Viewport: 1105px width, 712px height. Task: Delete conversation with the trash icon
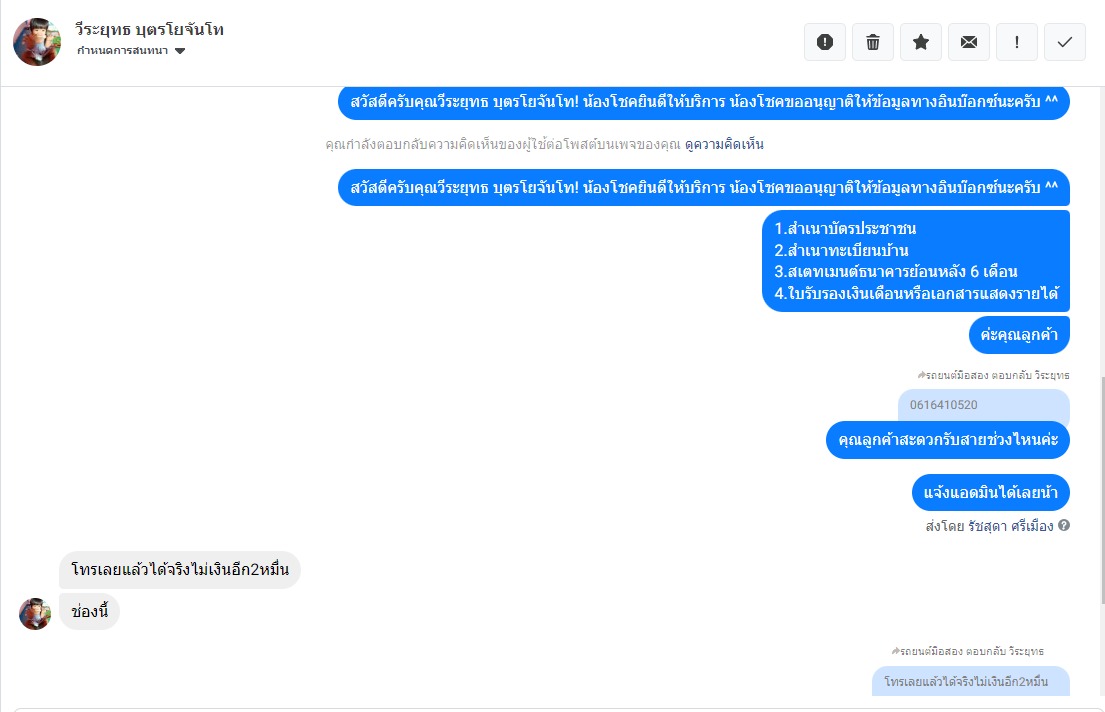click(x=872, y=42)
